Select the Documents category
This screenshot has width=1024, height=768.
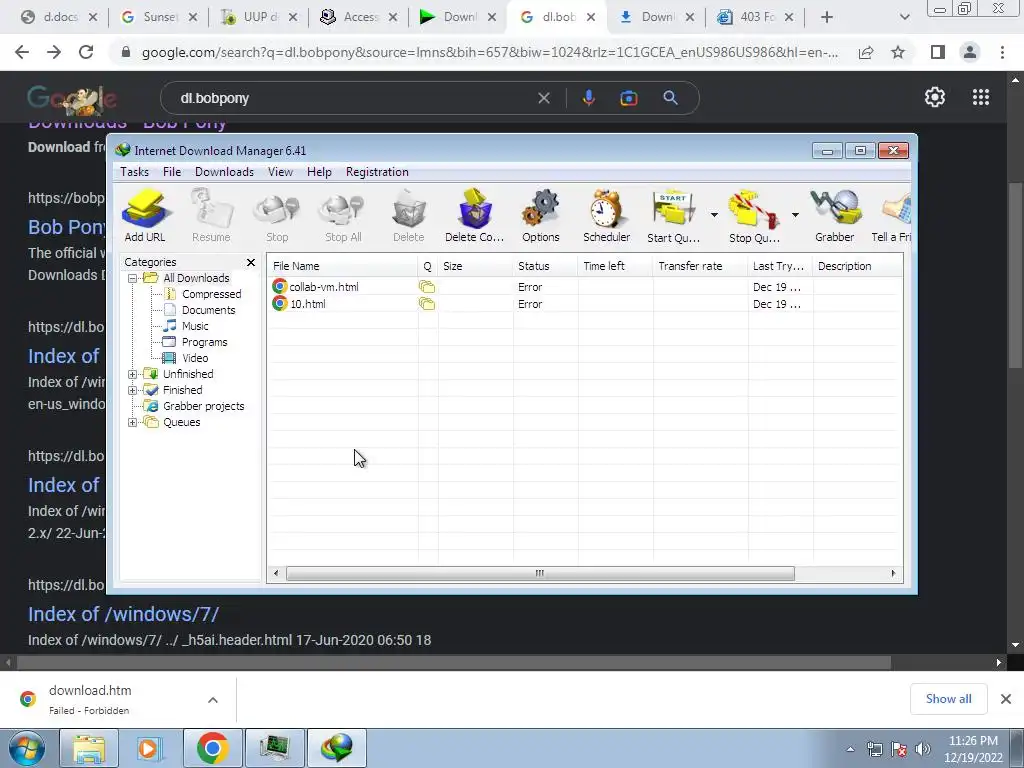pos(208,310)
